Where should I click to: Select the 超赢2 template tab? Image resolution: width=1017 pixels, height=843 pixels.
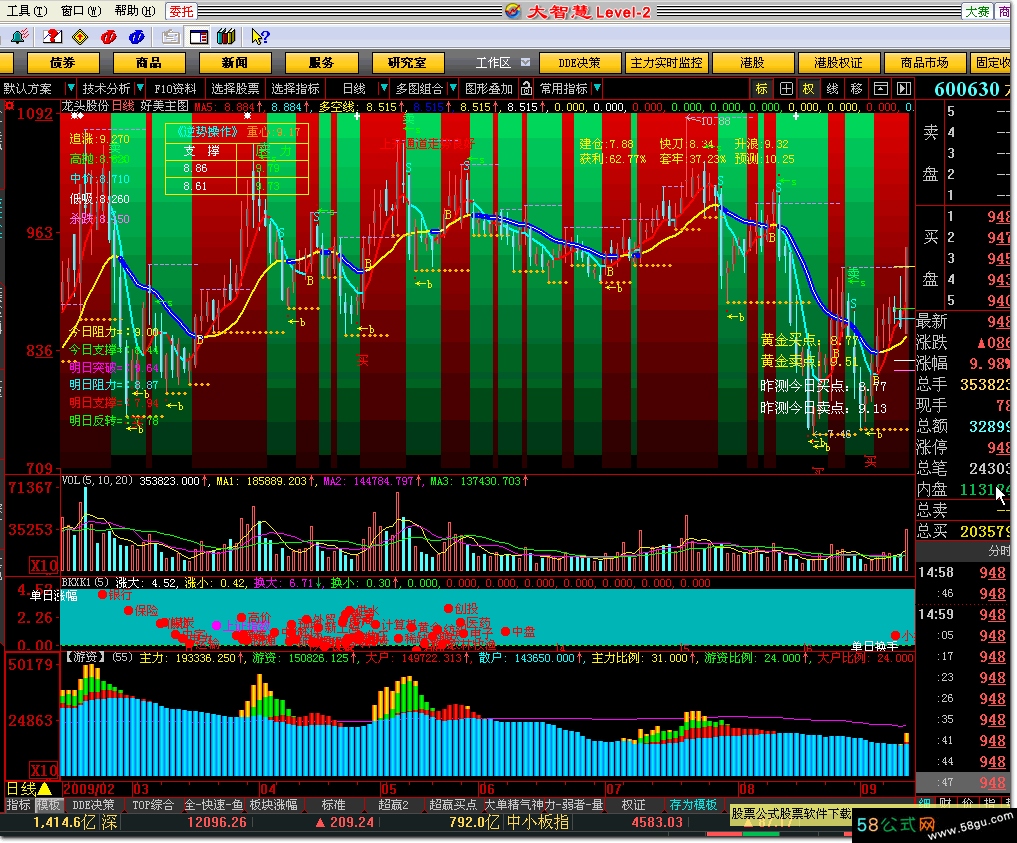coord(394,805)
